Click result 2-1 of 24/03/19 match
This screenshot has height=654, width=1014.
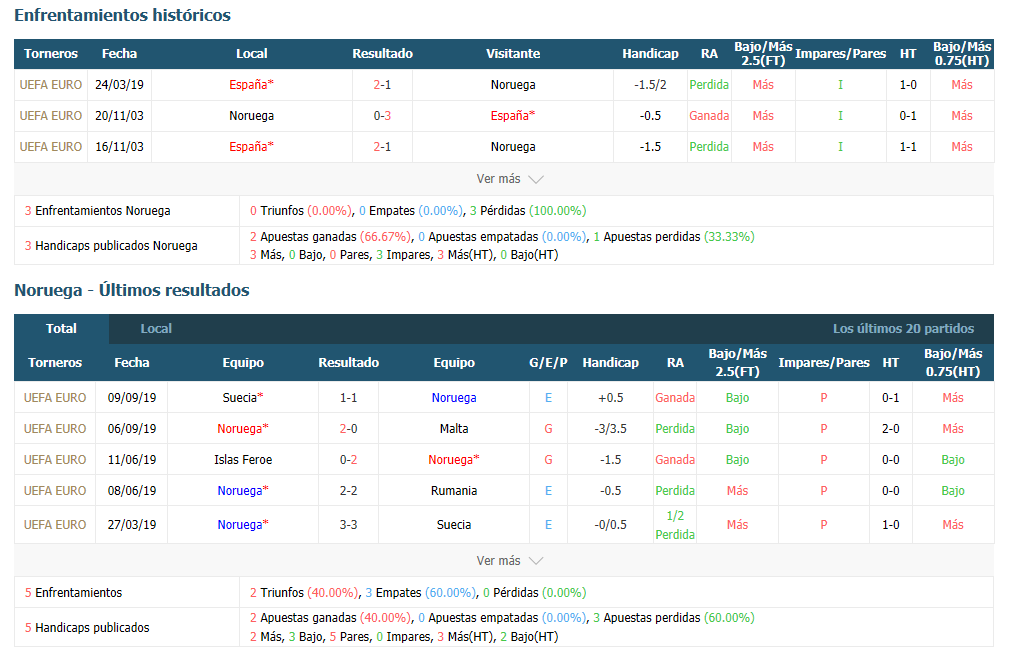click(382, 85)
